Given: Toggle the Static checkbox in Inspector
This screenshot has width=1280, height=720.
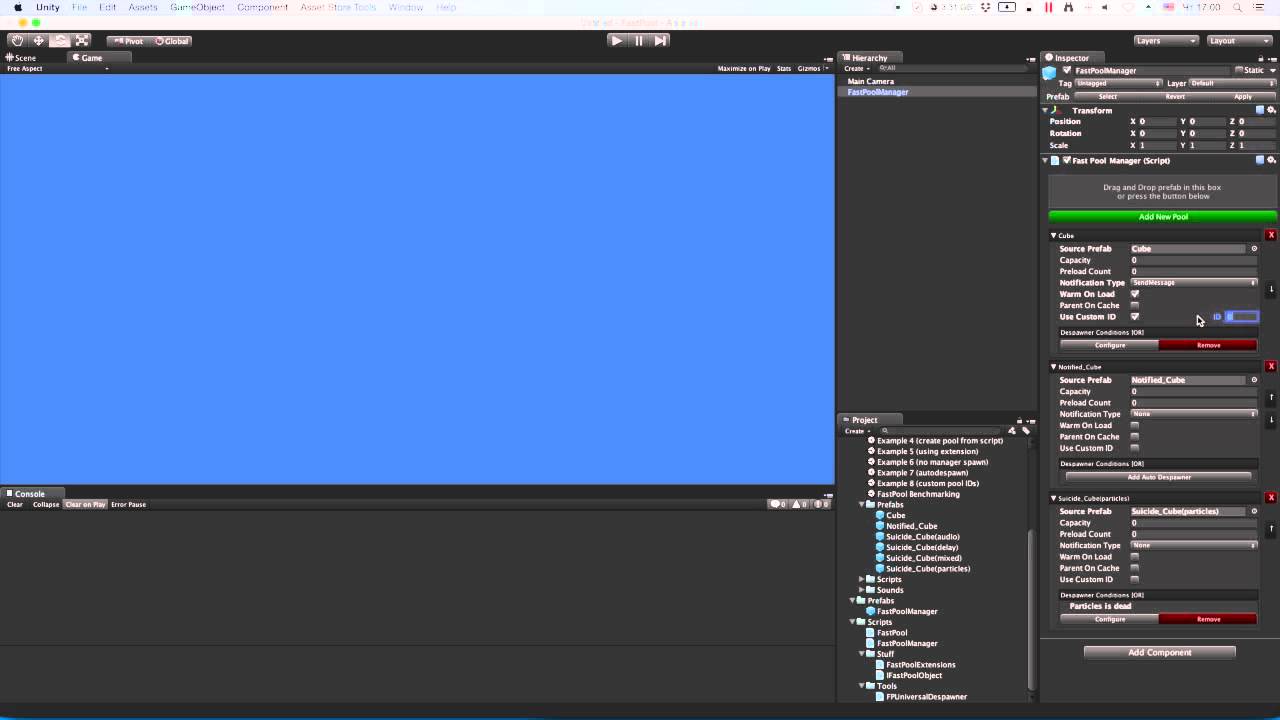Looking at the screenshot, I should 1239,71.
